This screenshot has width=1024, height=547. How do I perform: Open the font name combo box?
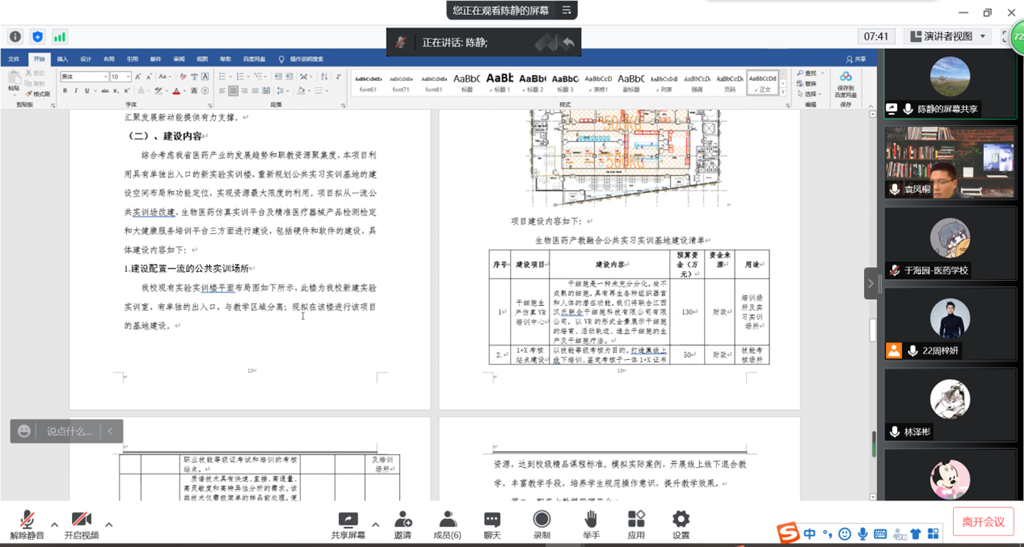click(84, 76)
